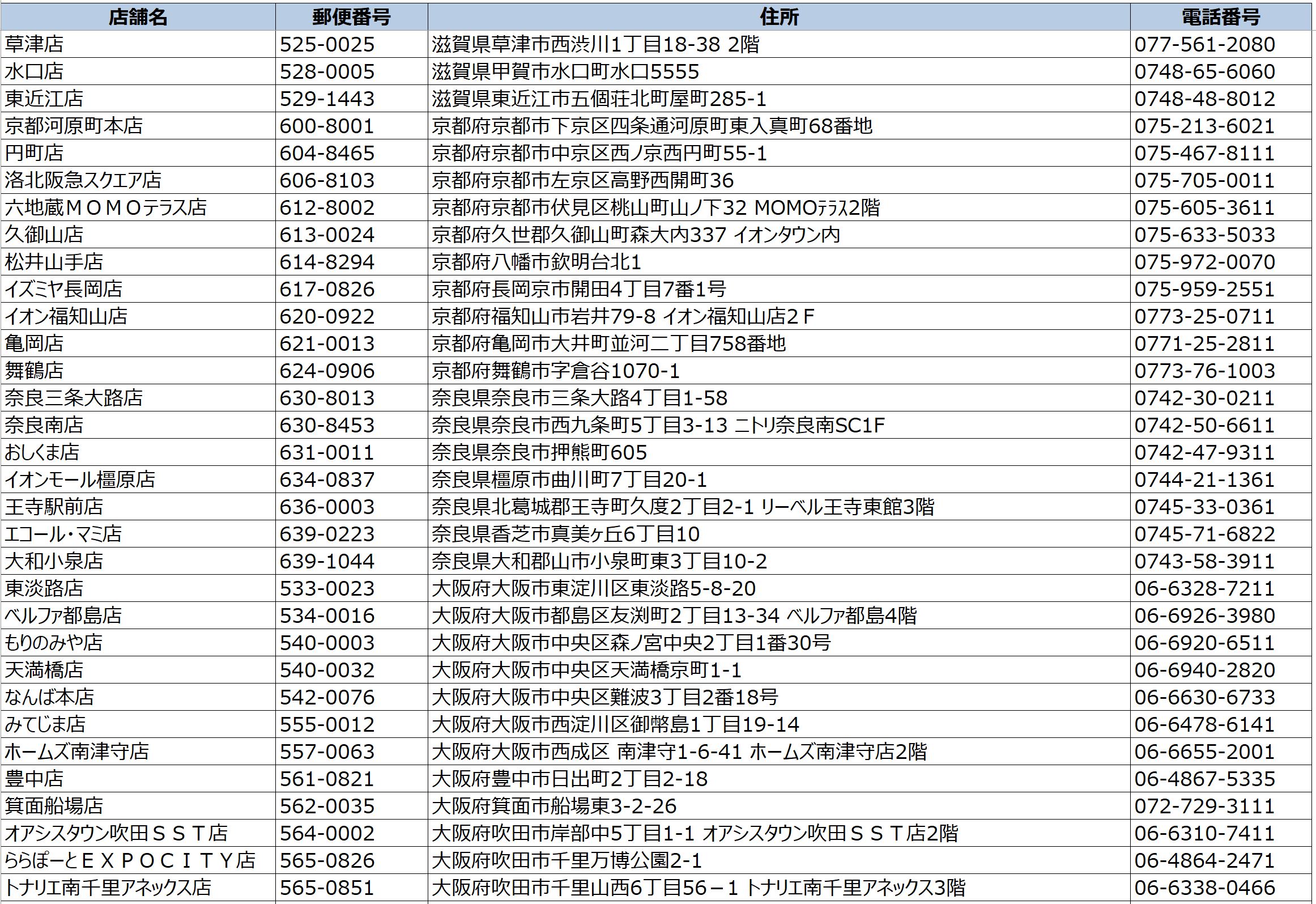Click the 店舗名 column header
The width and height of the screenshot is (1316, 904).
coord(138,16)
